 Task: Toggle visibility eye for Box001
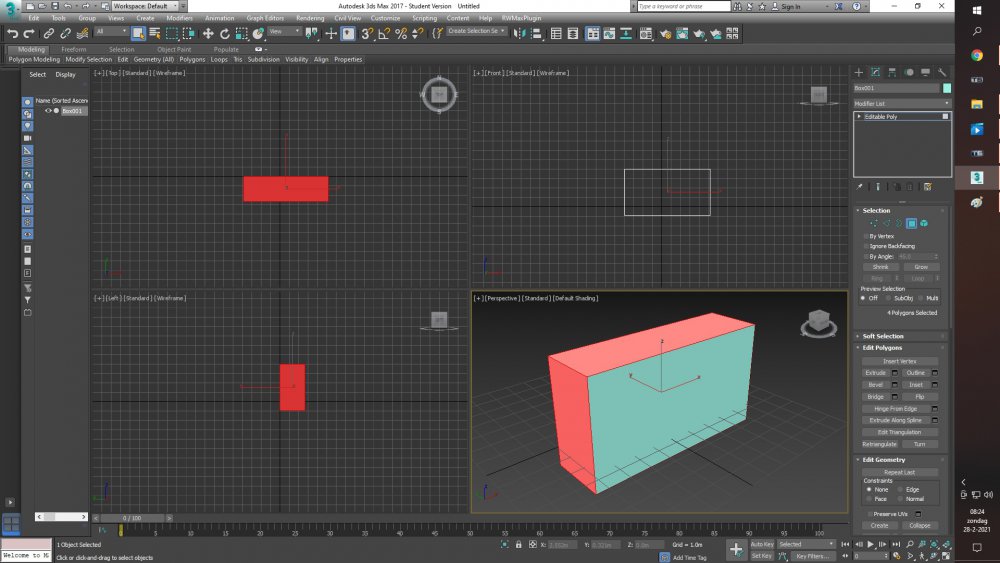point(48,111)
